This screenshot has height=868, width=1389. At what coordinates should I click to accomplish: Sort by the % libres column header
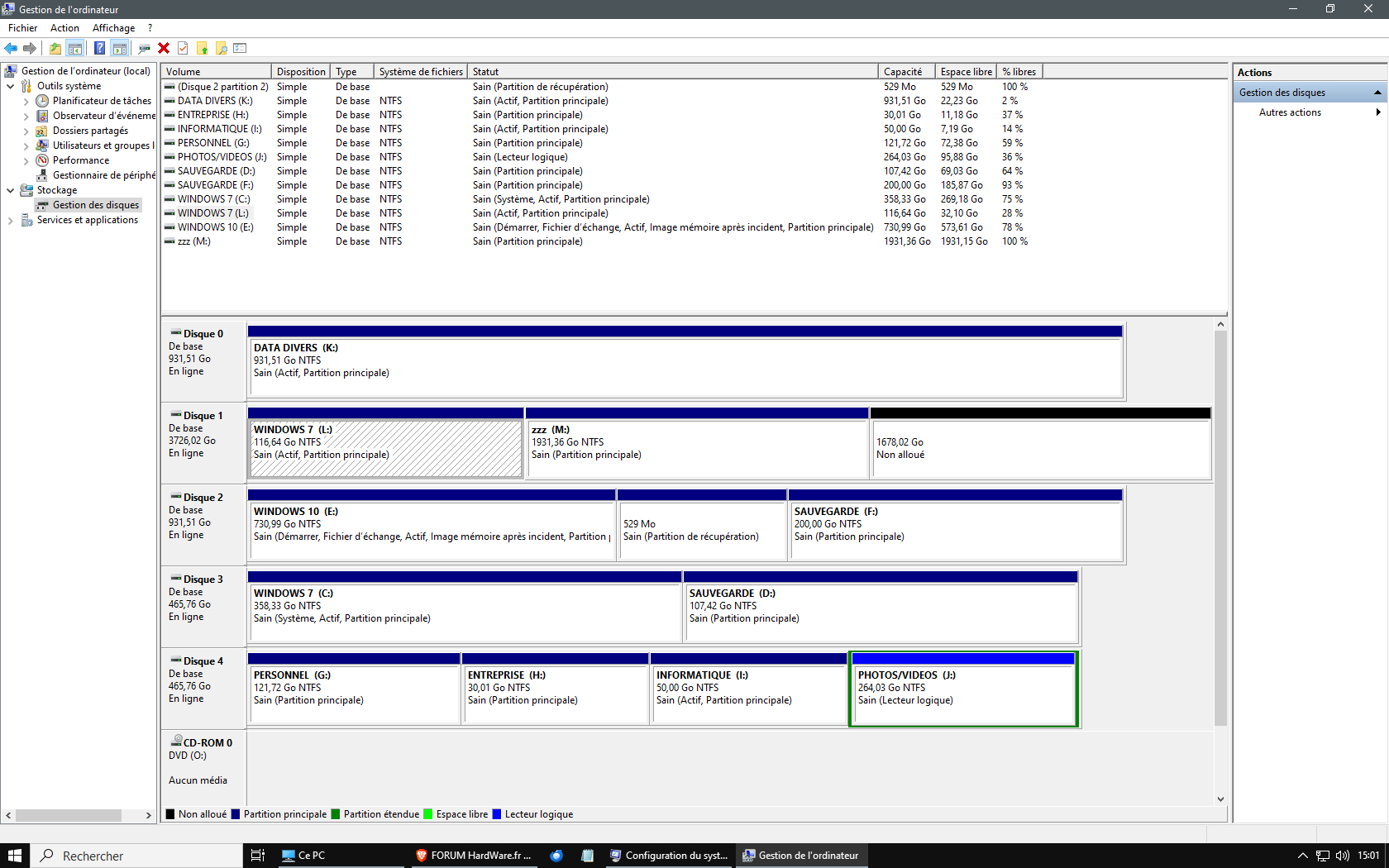click(1019, 72)
